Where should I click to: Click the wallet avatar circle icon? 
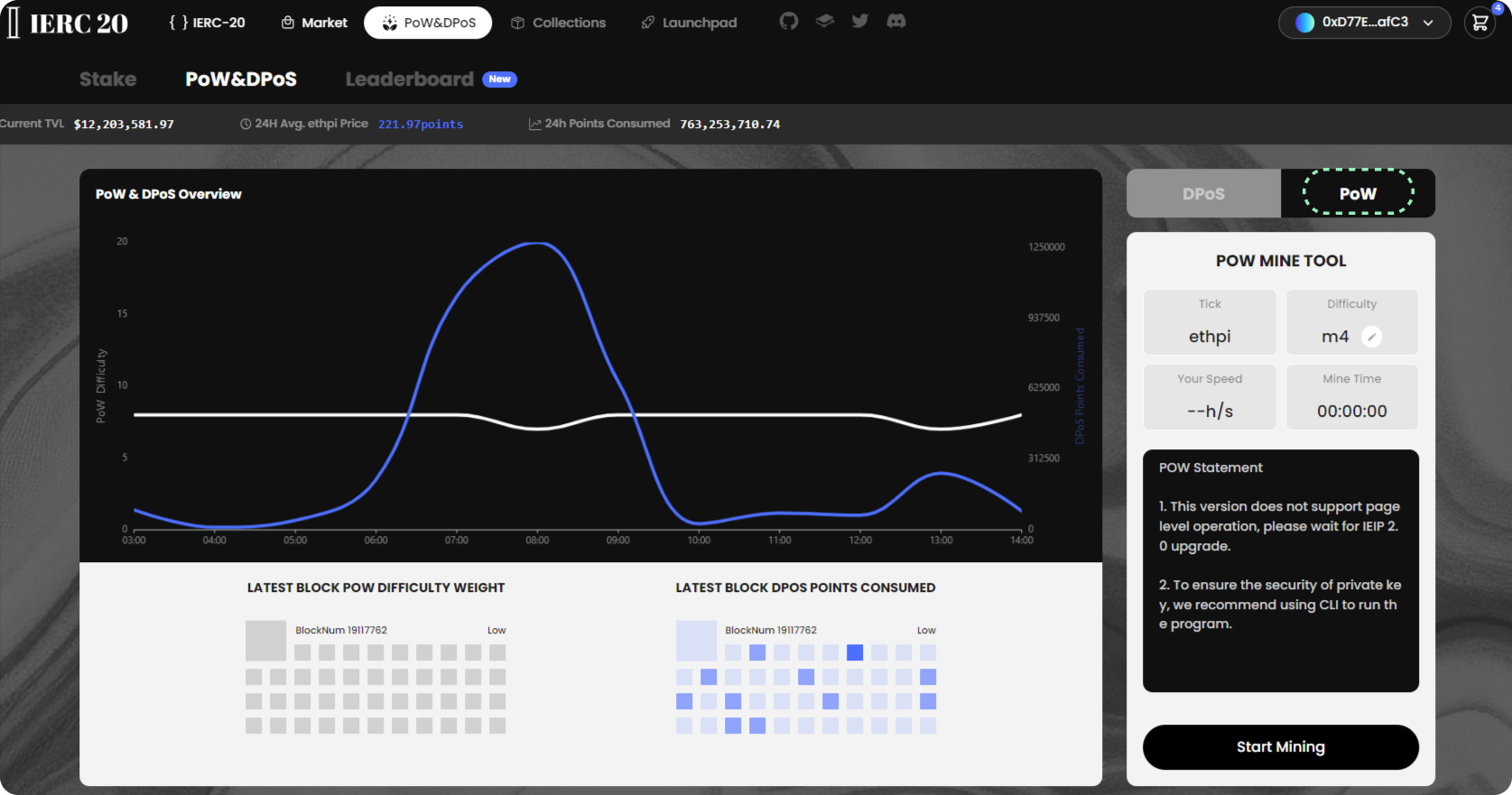[1304, 23]
